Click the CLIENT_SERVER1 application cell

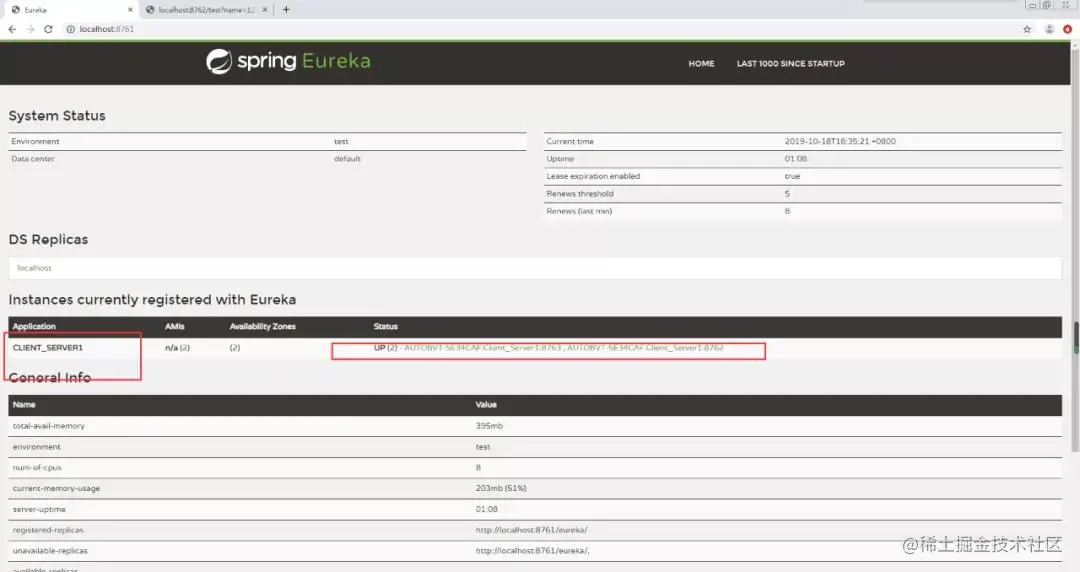48,348
